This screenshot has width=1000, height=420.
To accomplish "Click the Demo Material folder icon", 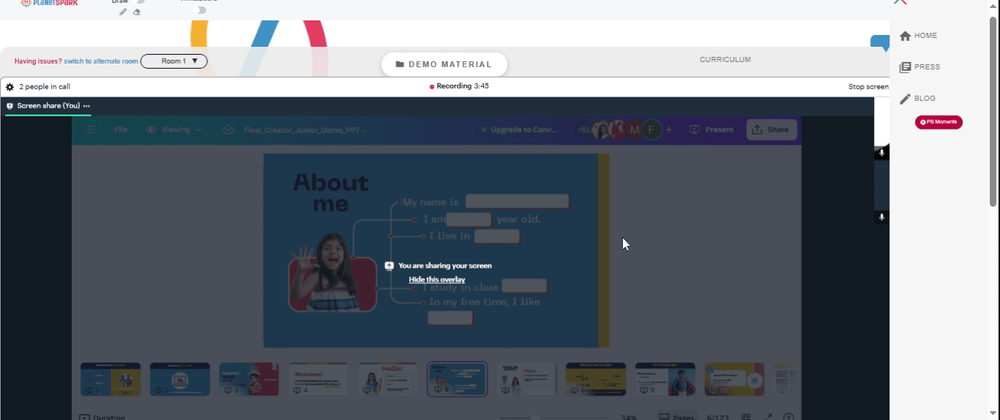I will [x=400, y=64].
